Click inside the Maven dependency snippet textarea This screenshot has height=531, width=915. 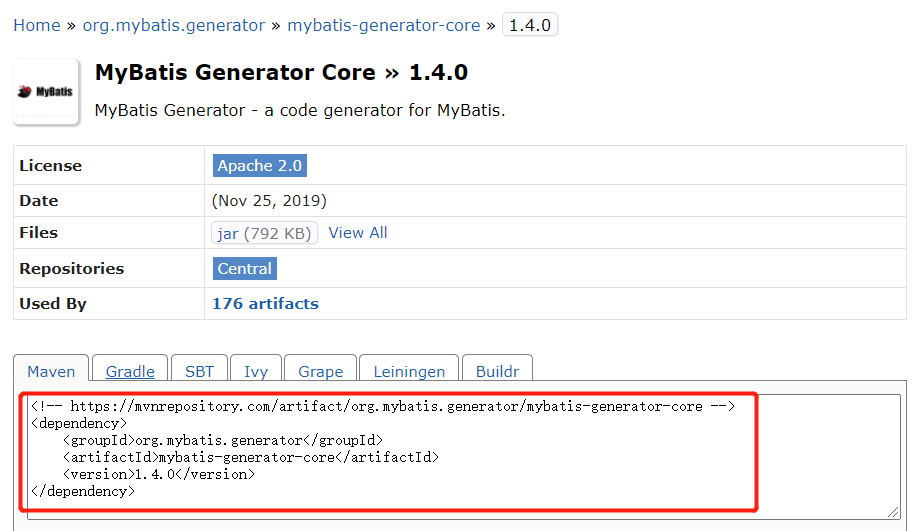click(463, 456)
